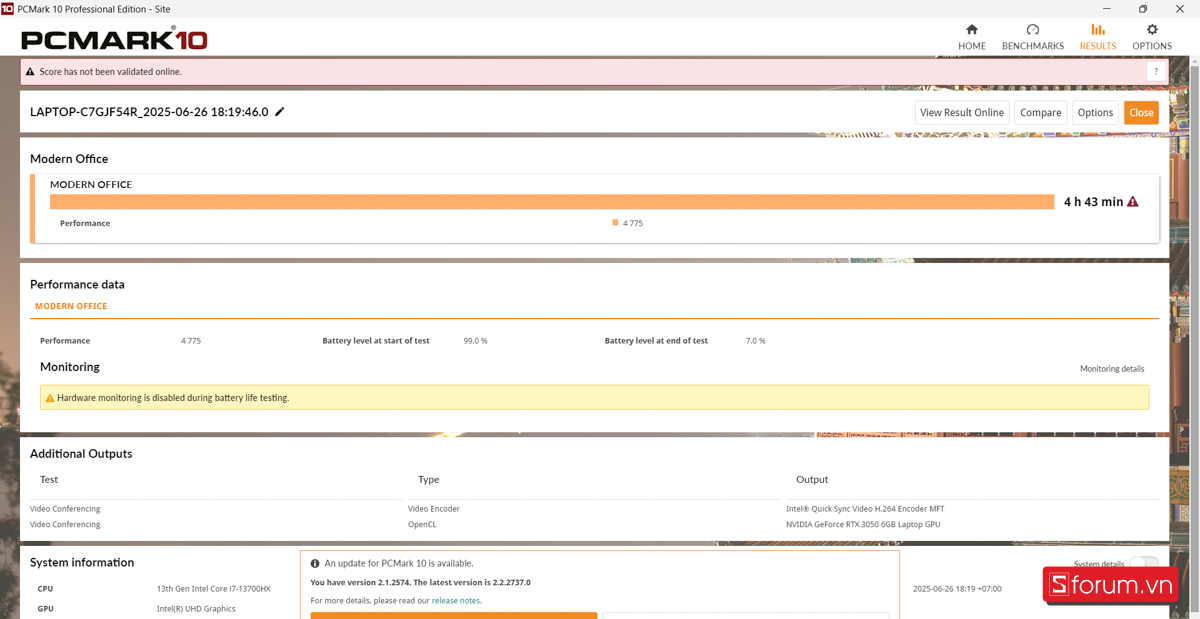Click the benchmarks gauge icon
The height and width of the screenshot is (619, 1200).
[1033, 29]
